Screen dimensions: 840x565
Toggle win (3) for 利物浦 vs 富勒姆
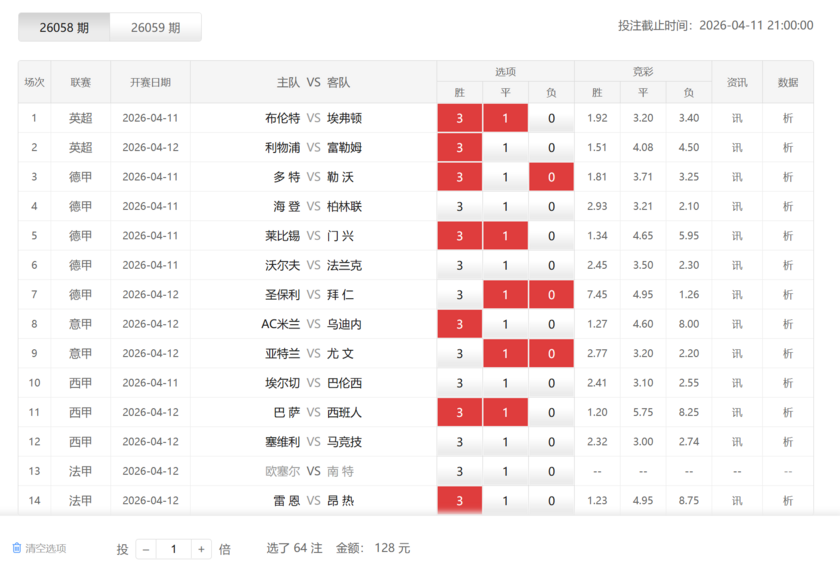(460, 147)
